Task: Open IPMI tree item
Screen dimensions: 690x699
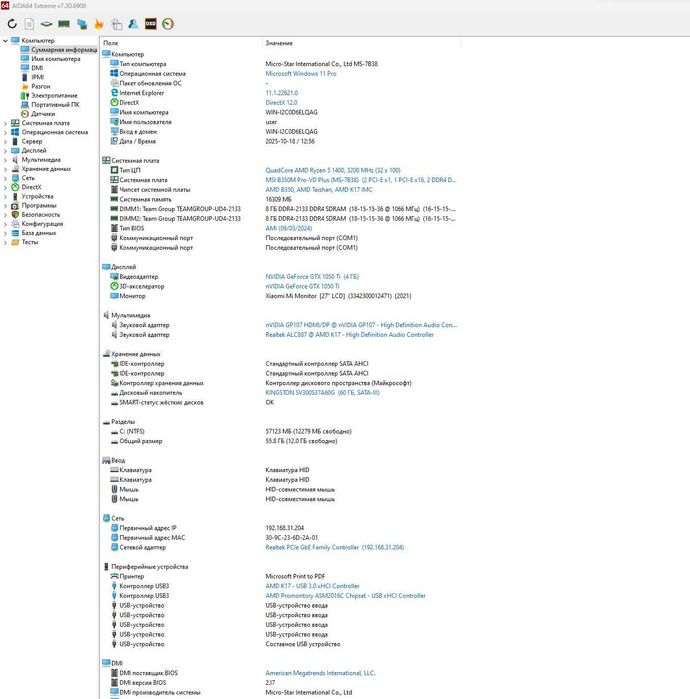Action: click(37, 77)
